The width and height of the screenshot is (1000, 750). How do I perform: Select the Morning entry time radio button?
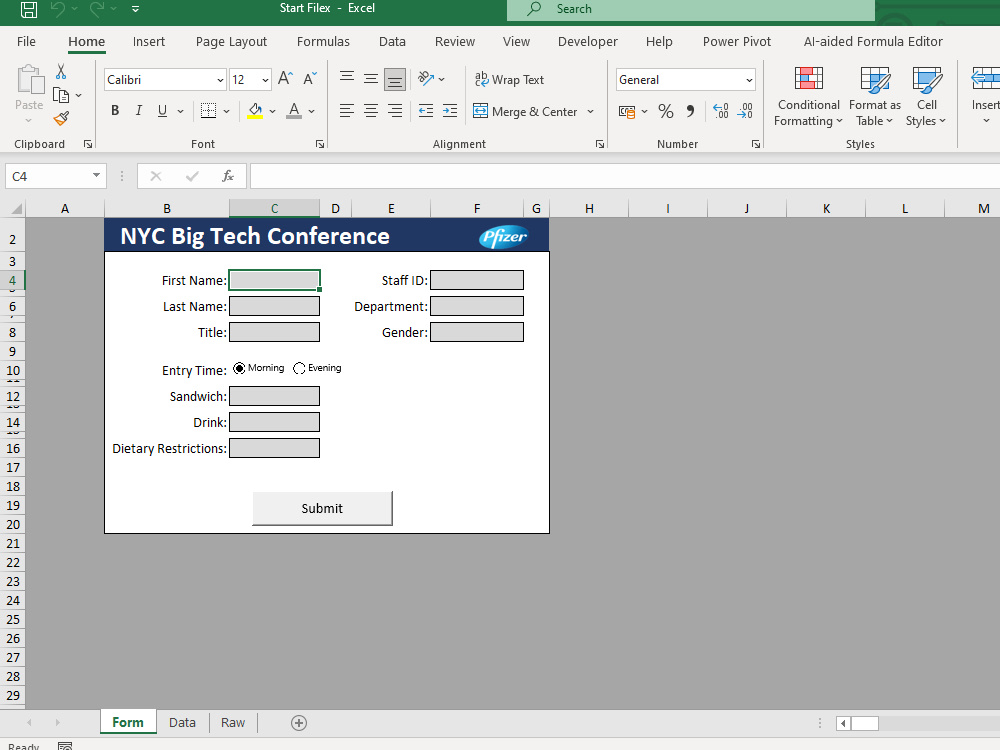(x=237, y=367)
